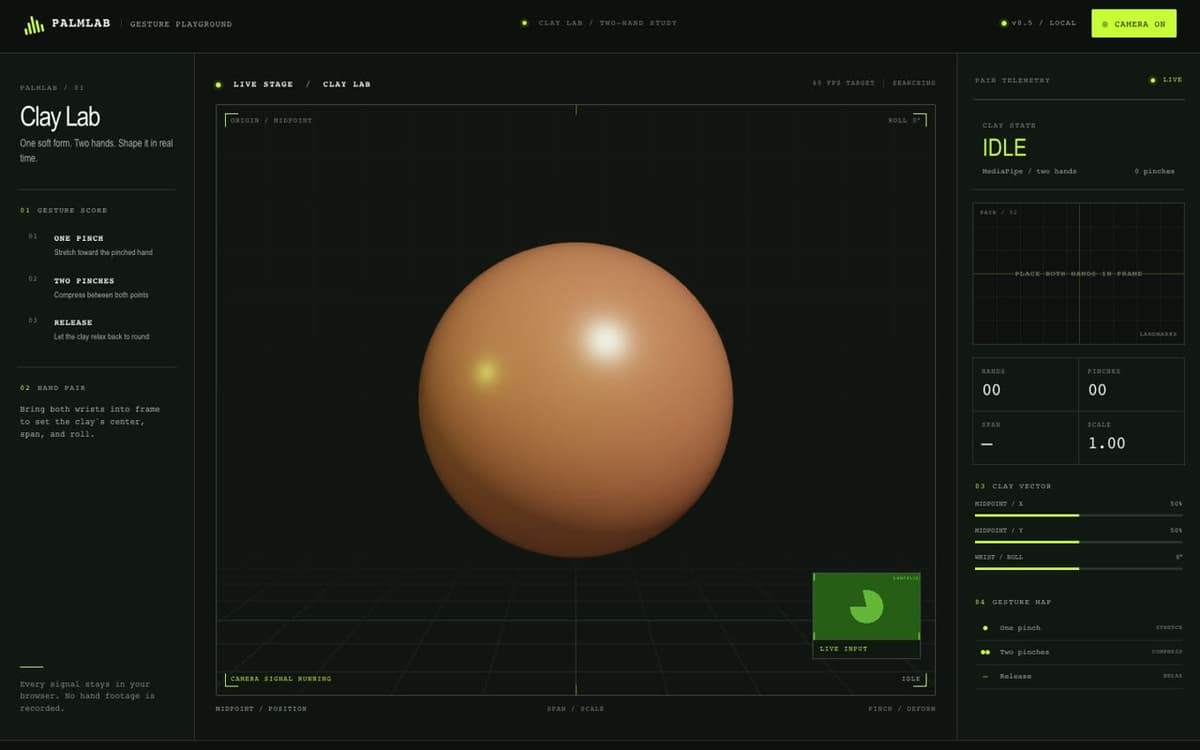Click the dash Release icon in Gesture Map

[985, 677]
